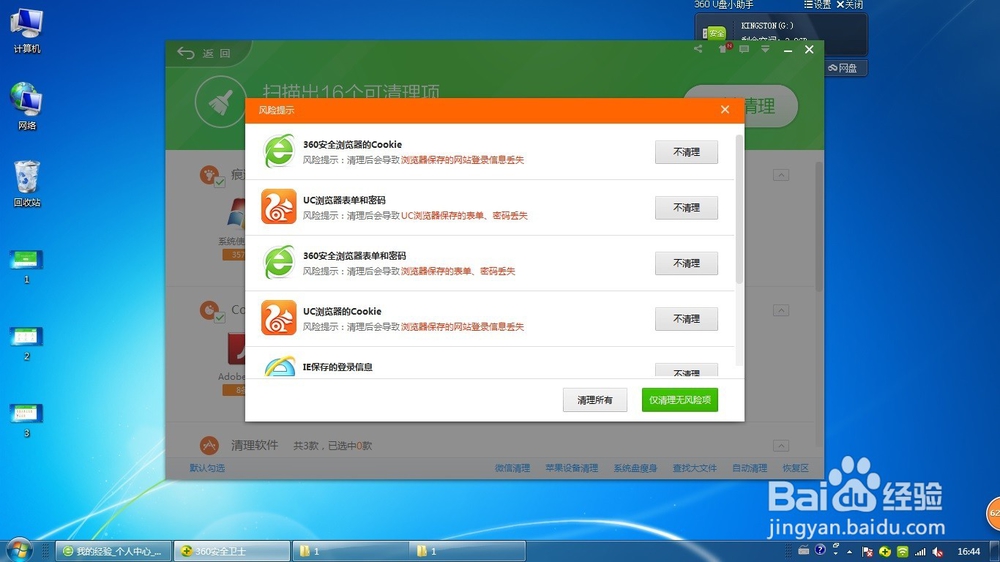Click the 清理软件 category icon
Screen dimensions: 1000x562
click(209, 445)
